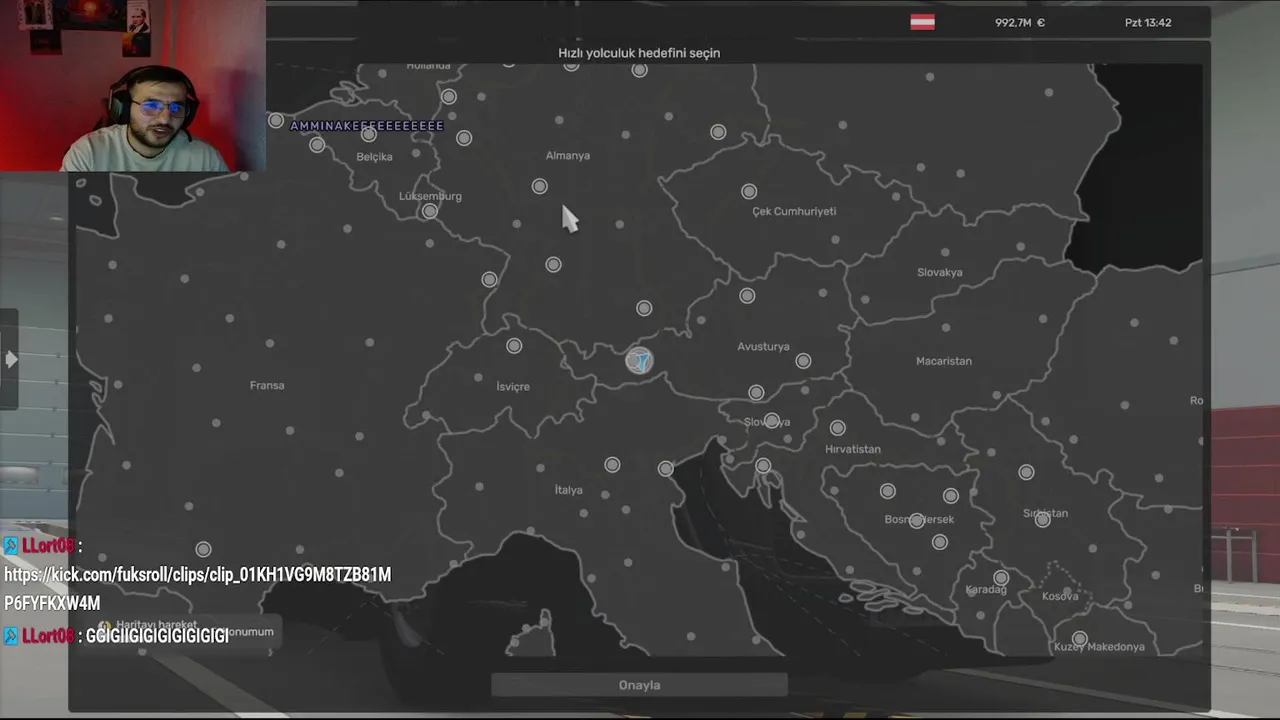
Task: Select the garage marker right of the Avusturya label
Action: 803,361
